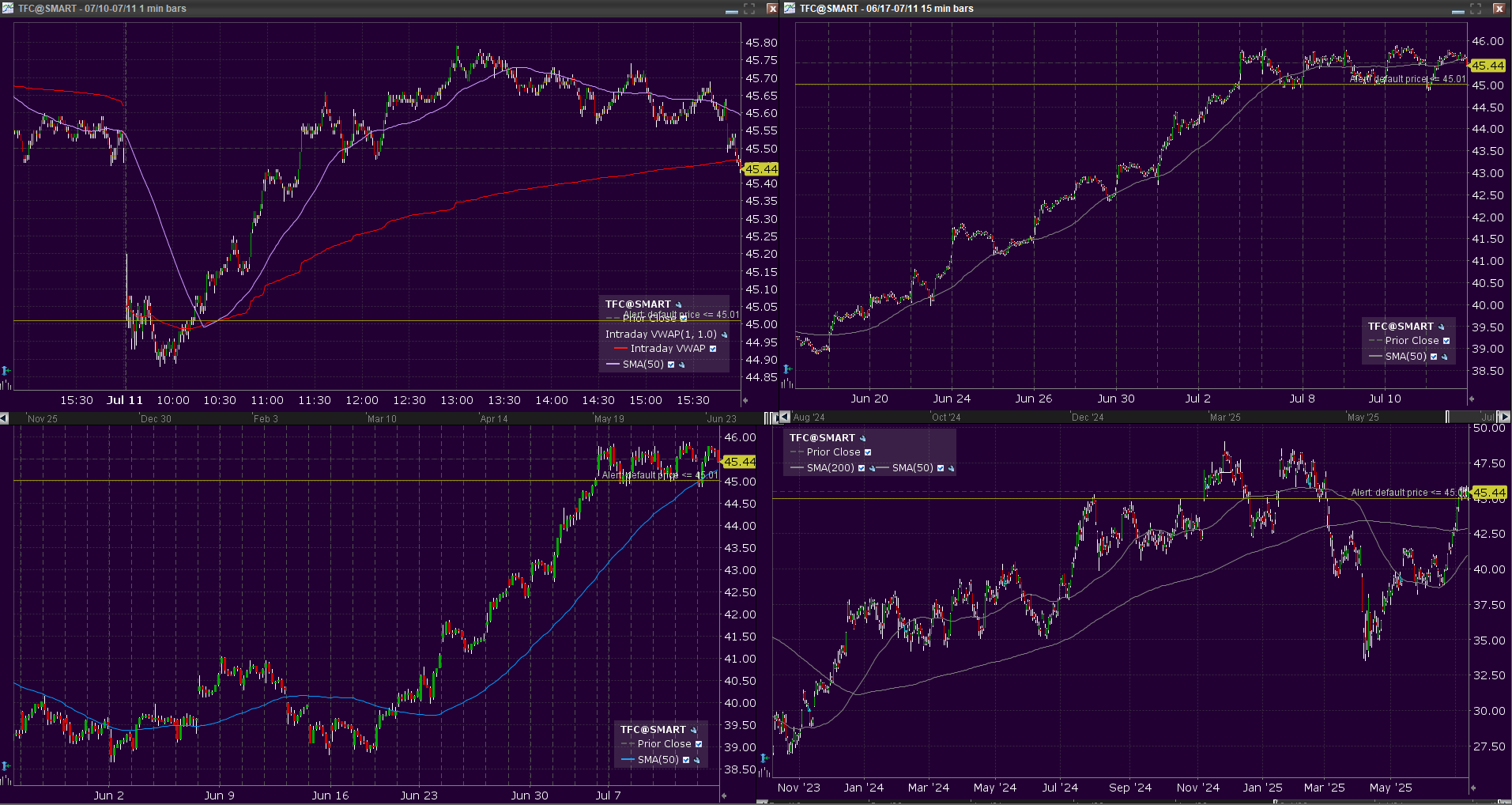The image size is (1512, 805).
Task: Click 15 min bars chart window title
Action: coord(886,9)
